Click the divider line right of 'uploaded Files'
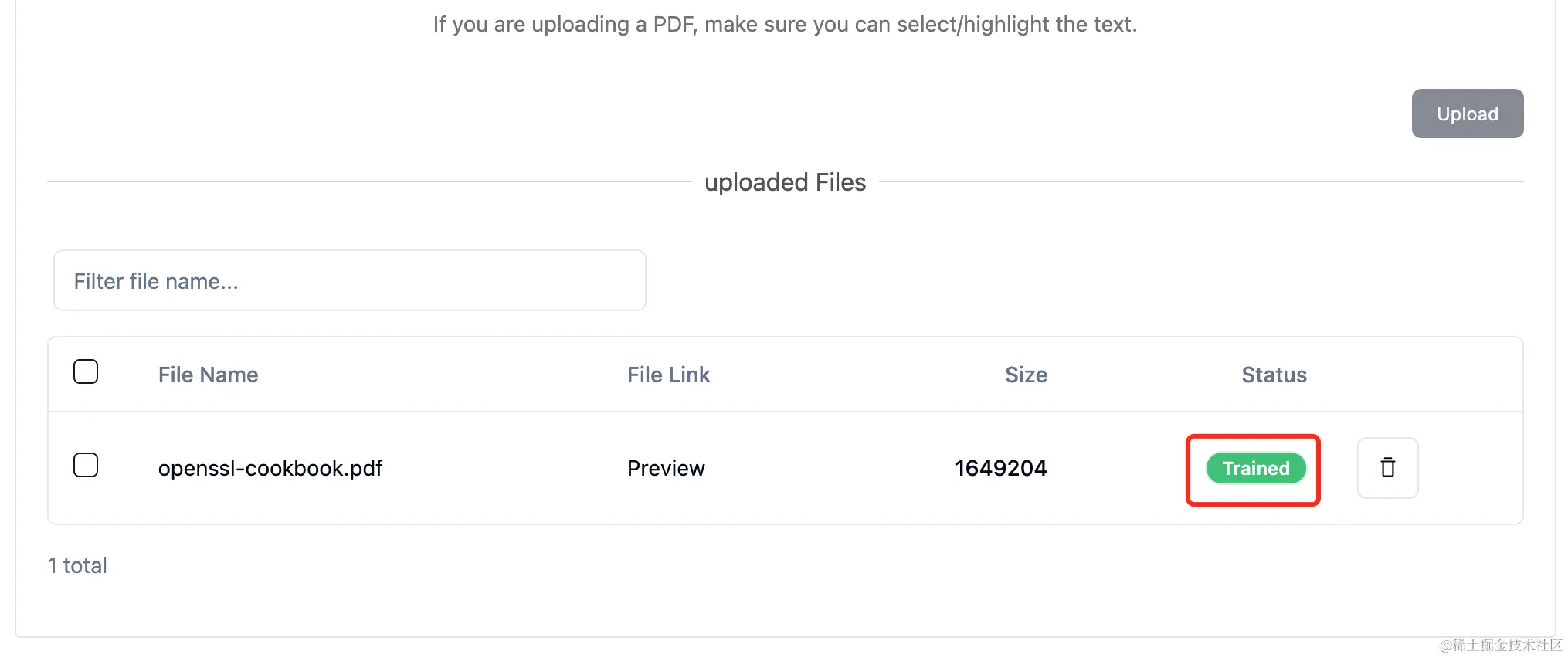 1201,182
